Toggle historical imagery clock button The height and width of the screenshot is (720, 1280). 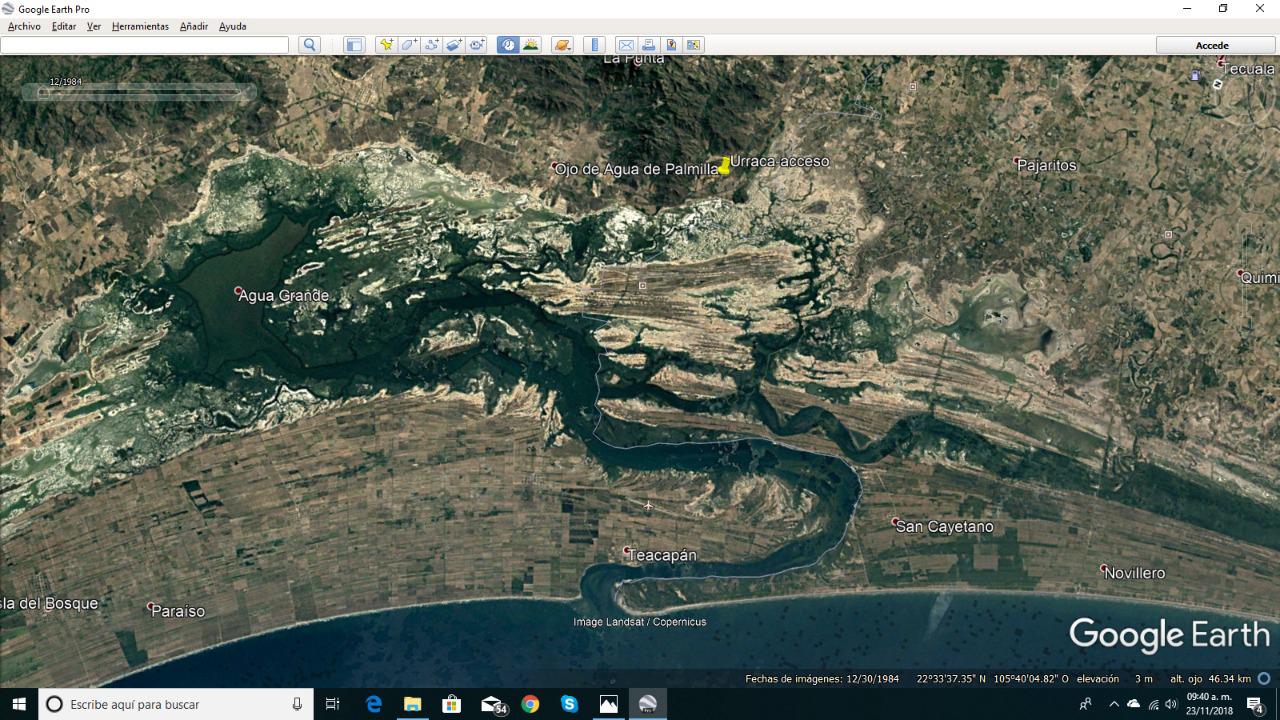(508, 45)
